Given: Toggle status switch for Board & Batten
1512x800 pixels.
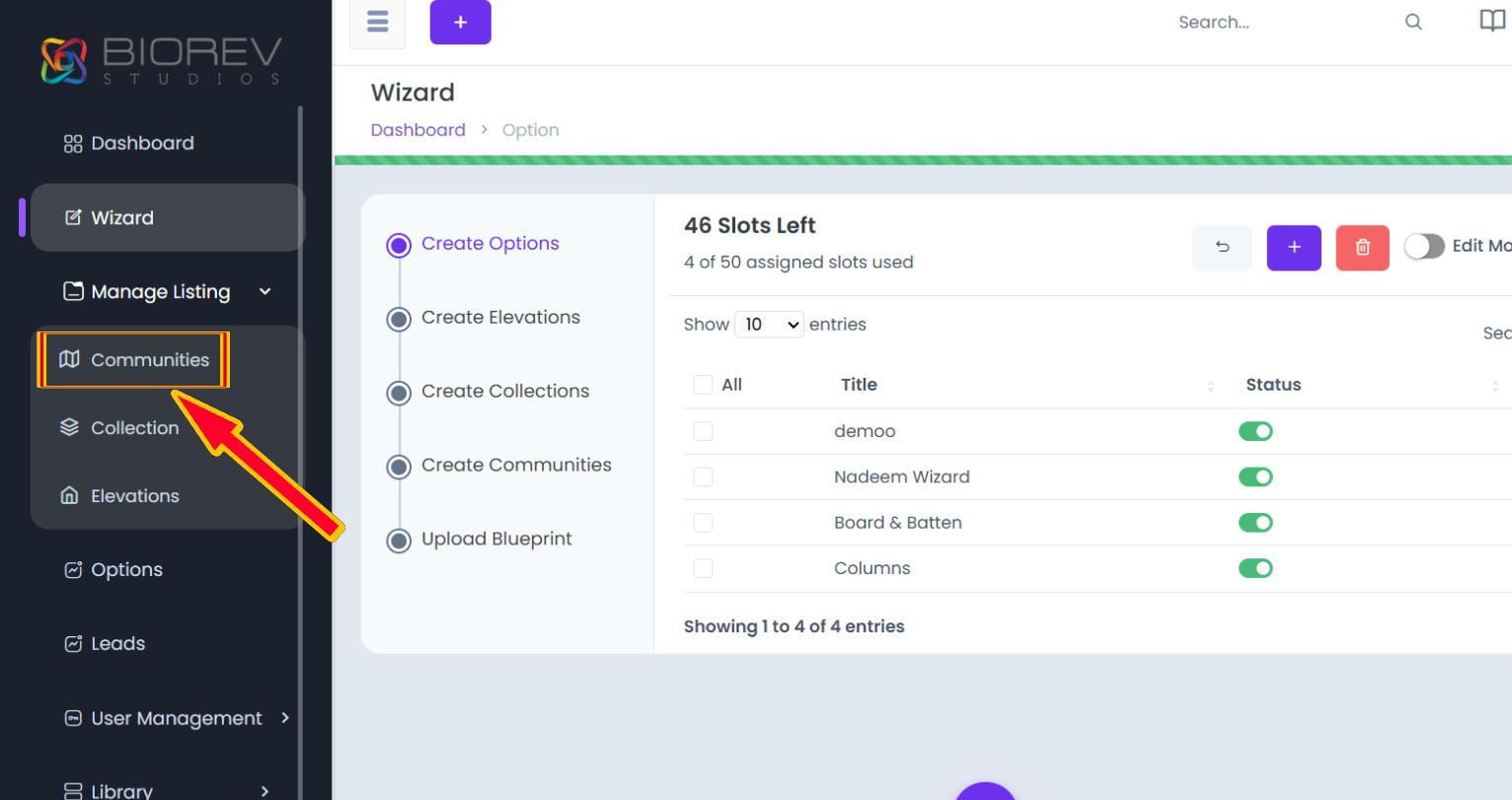Looking at the screenshot, I should 1255,523.
